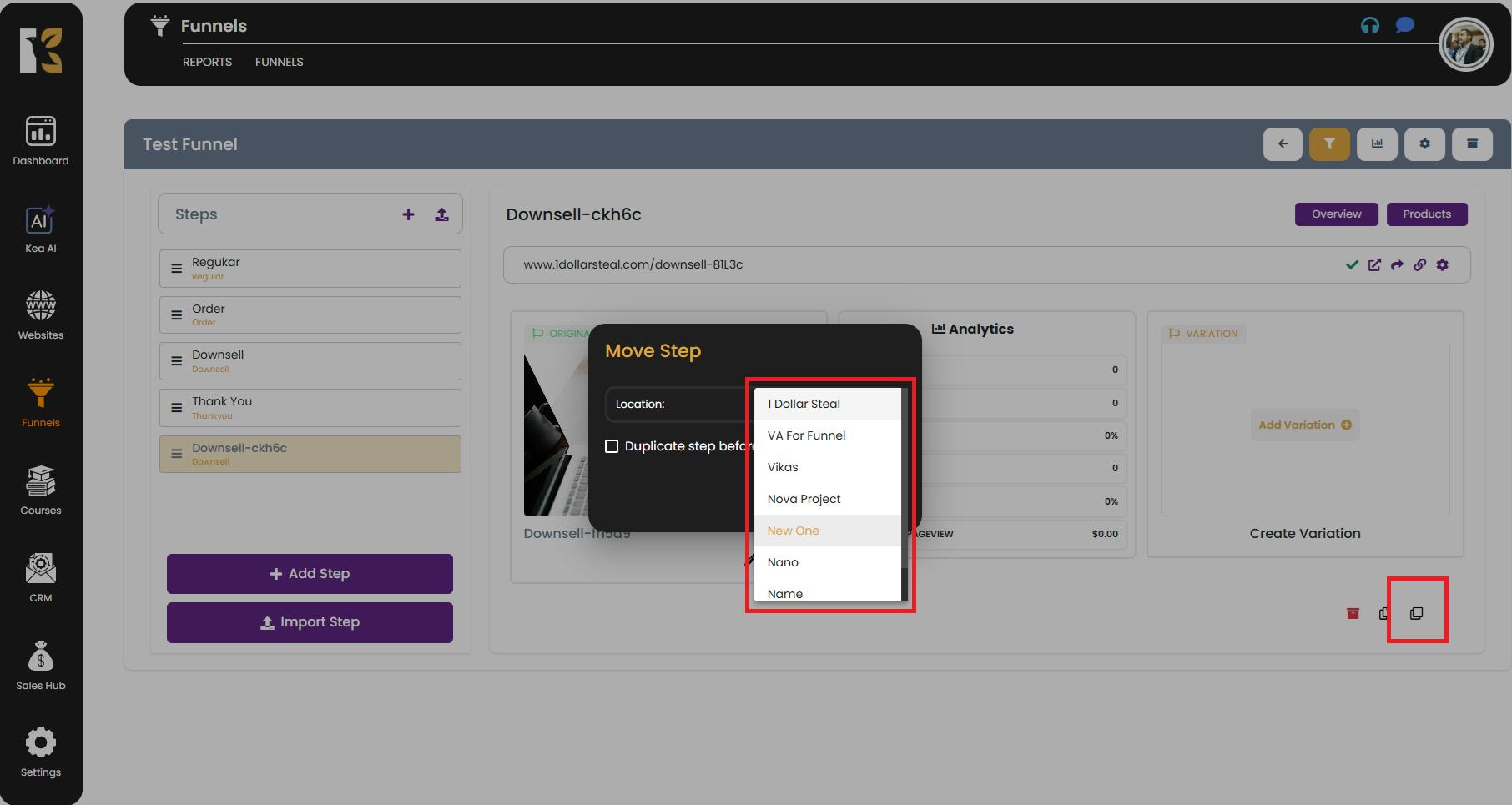The width and height of the screenshot is (1512, 805).
Task: Tick the Duplicate step before moving checkbox
Action: pyautogui.click(x=612, y=446)
